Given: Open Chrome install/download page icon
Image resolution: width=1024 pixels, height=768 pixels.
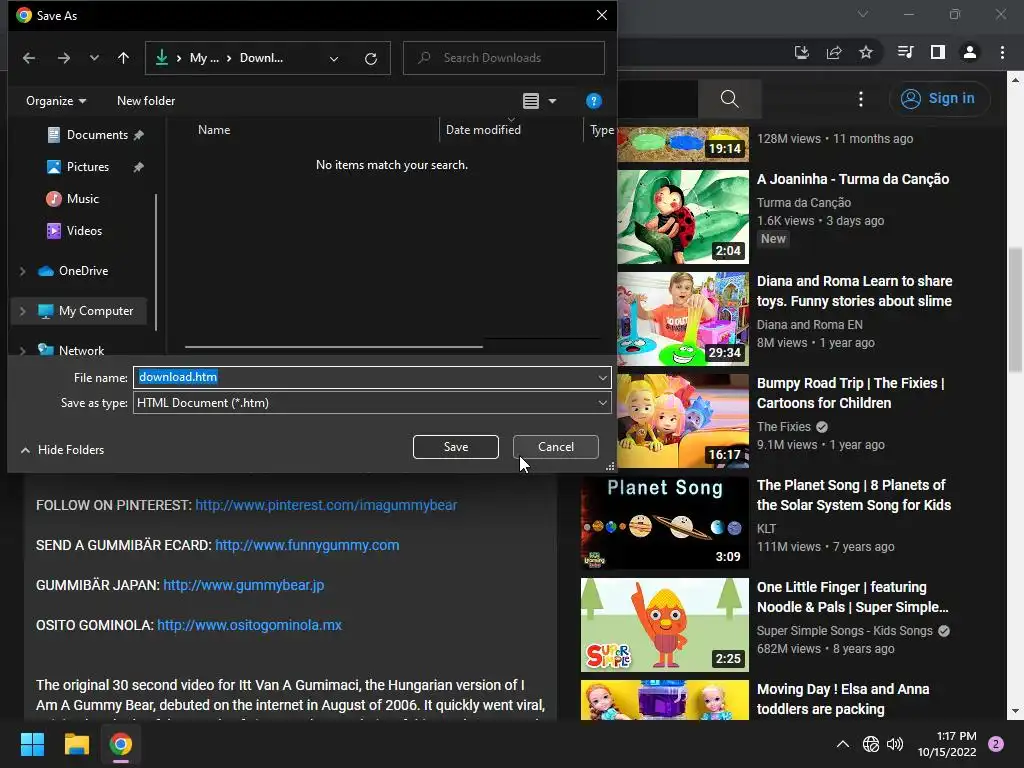Looking at the screenshot, I should click(802, 52).
